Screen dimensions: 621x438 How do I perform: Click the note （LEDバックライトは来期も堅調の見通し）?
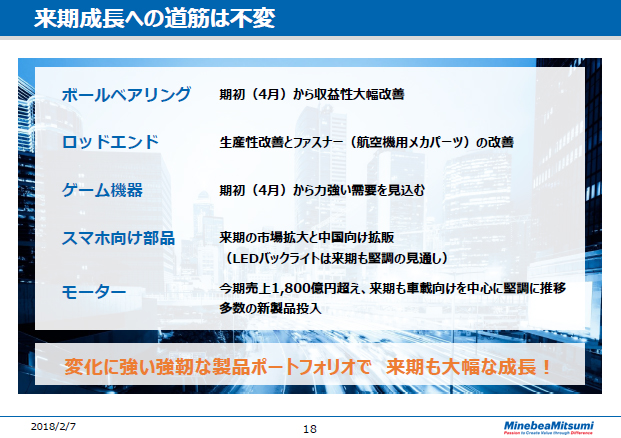tap(336, 258)
